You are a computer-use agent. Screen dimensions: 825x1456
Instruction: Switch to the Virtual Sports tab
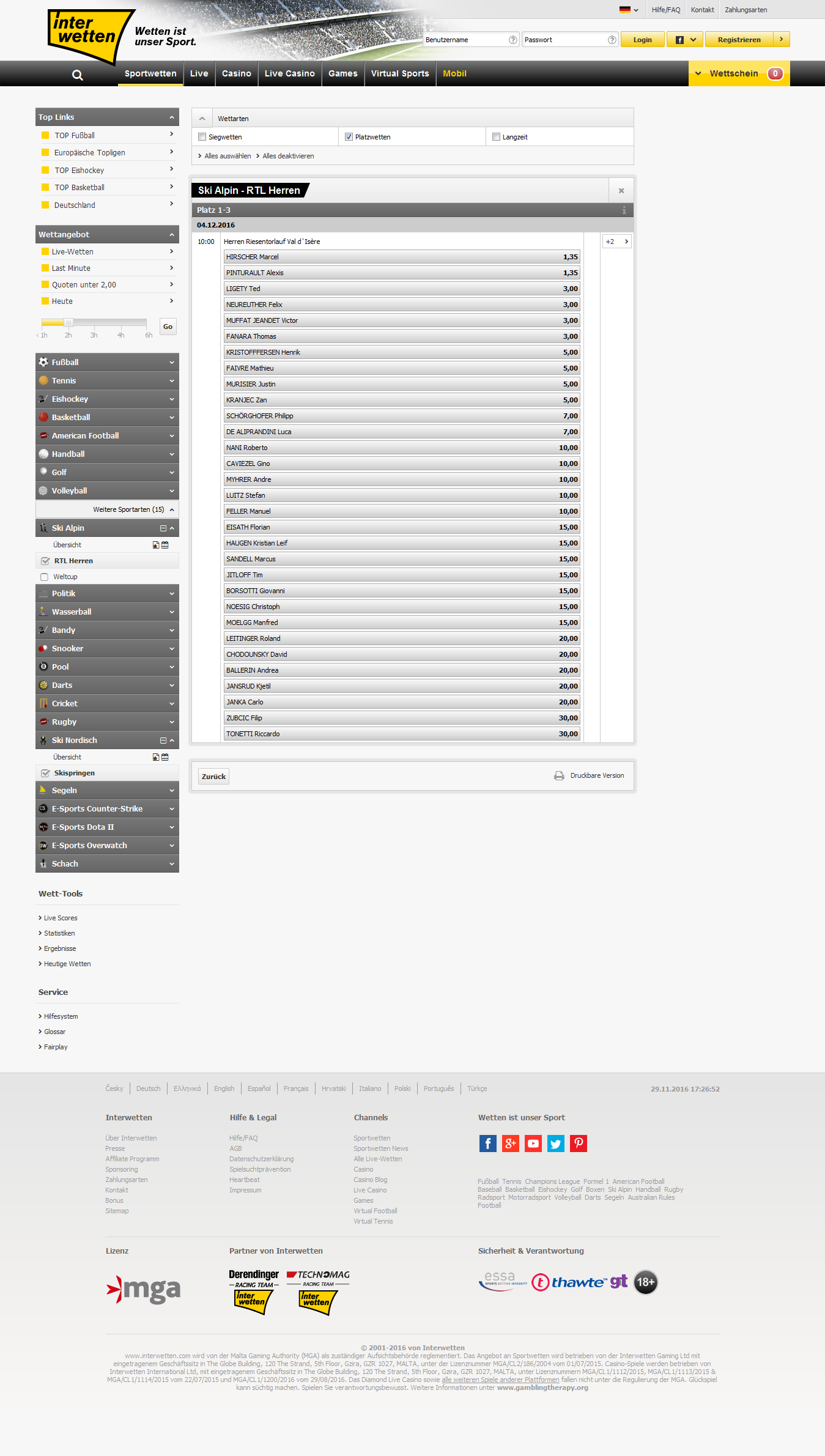point(400,73)
